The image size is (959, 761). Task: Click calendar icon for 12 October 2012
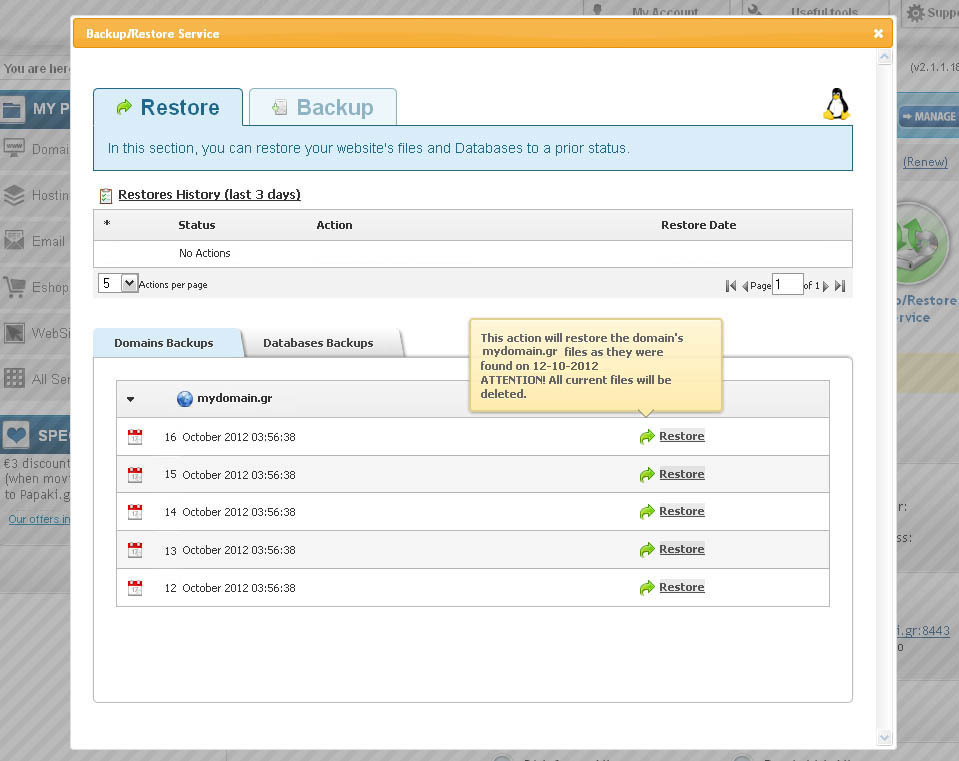[135, 588]
